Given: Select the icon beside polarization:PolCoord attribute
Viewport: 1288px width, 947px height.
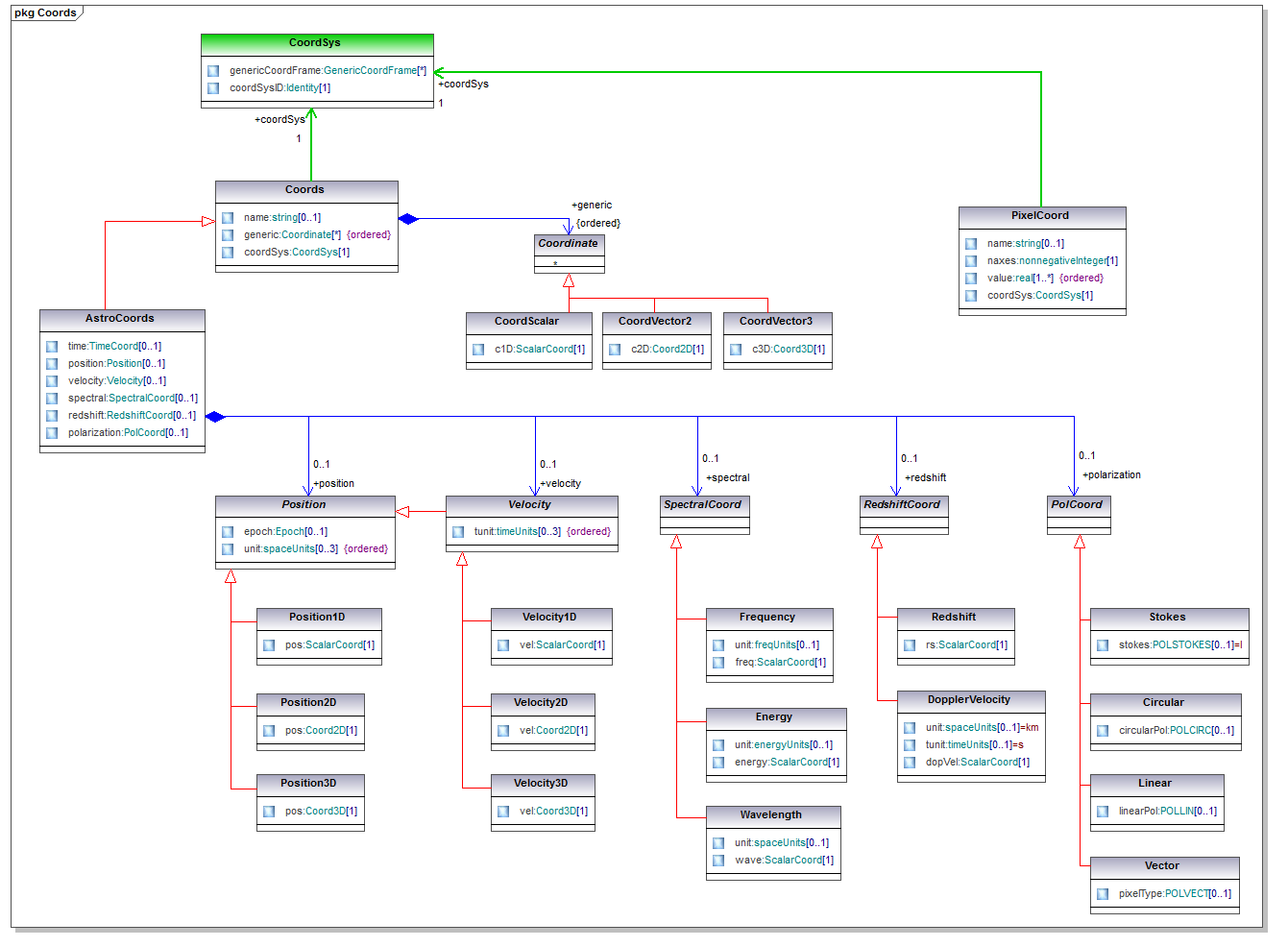Looking at the screenshot, I should pyautogui.click(x=52, y=433).
